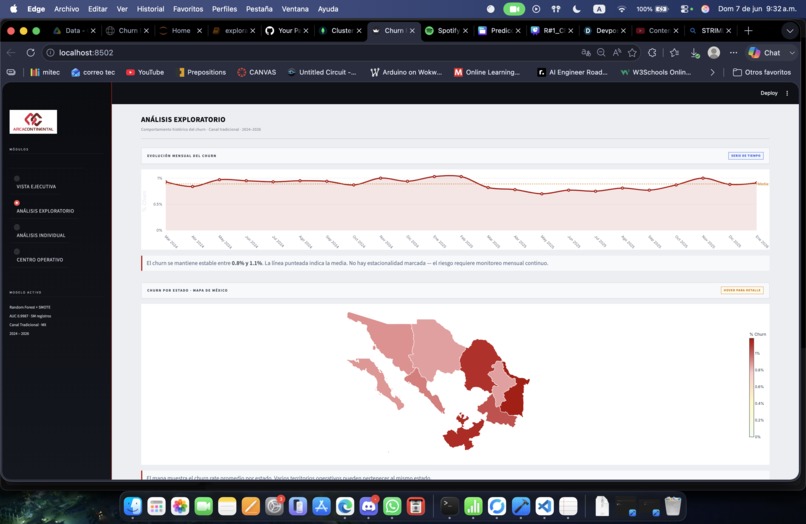Open the CANVAS bookmark link
The height and width of the screenshot is (524, 806).
(257, 73)
